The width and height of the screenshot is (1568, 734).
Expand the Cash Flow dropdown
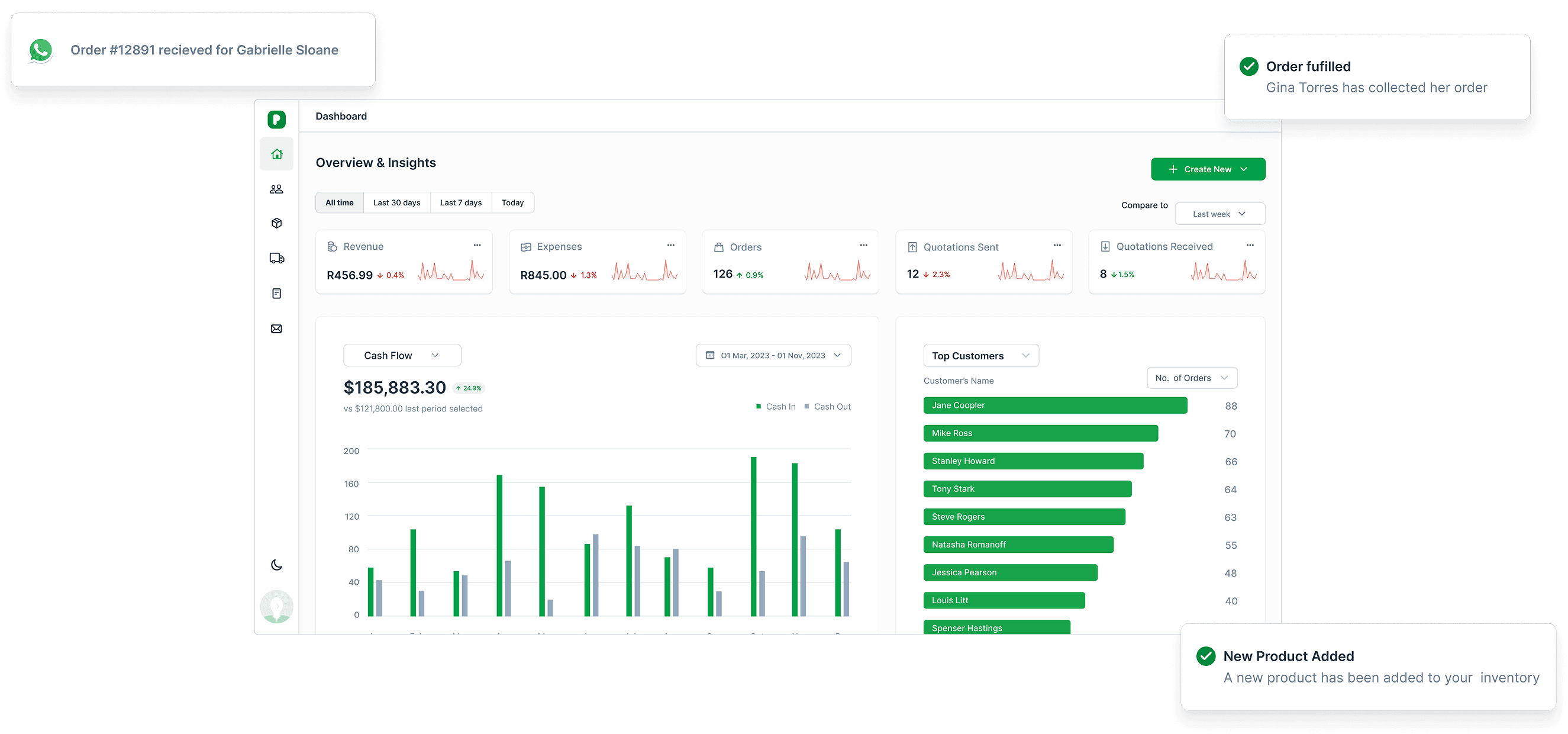pyautogui.click(x=402, y=355)
